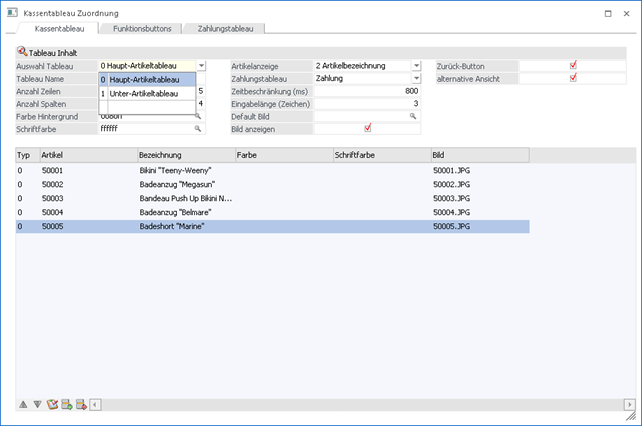Select the Bikini "Teeny-Weeny" row

(x=180, y=171)
